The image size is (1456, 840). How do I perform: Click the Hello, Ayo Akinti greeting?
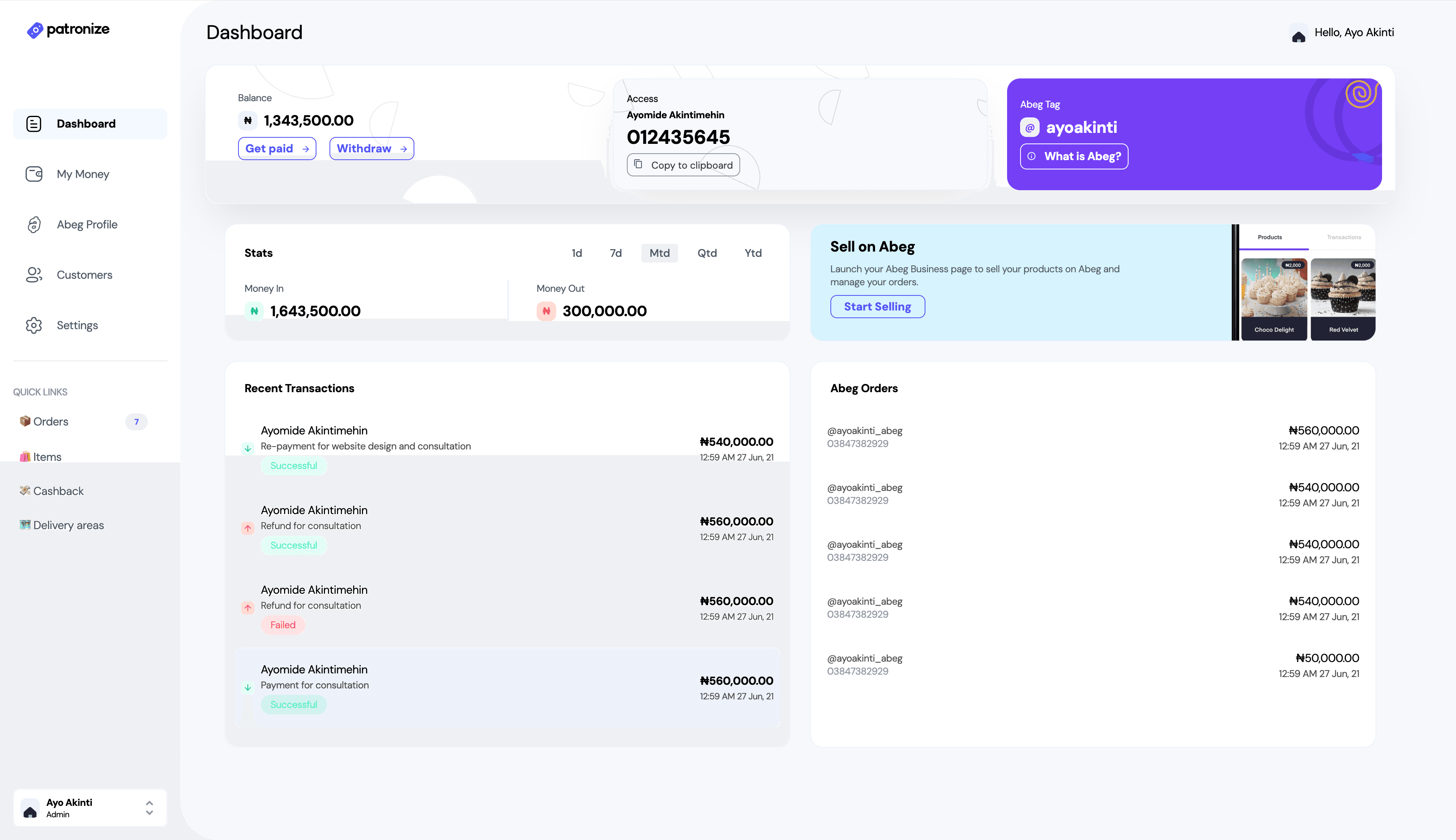1354,33
